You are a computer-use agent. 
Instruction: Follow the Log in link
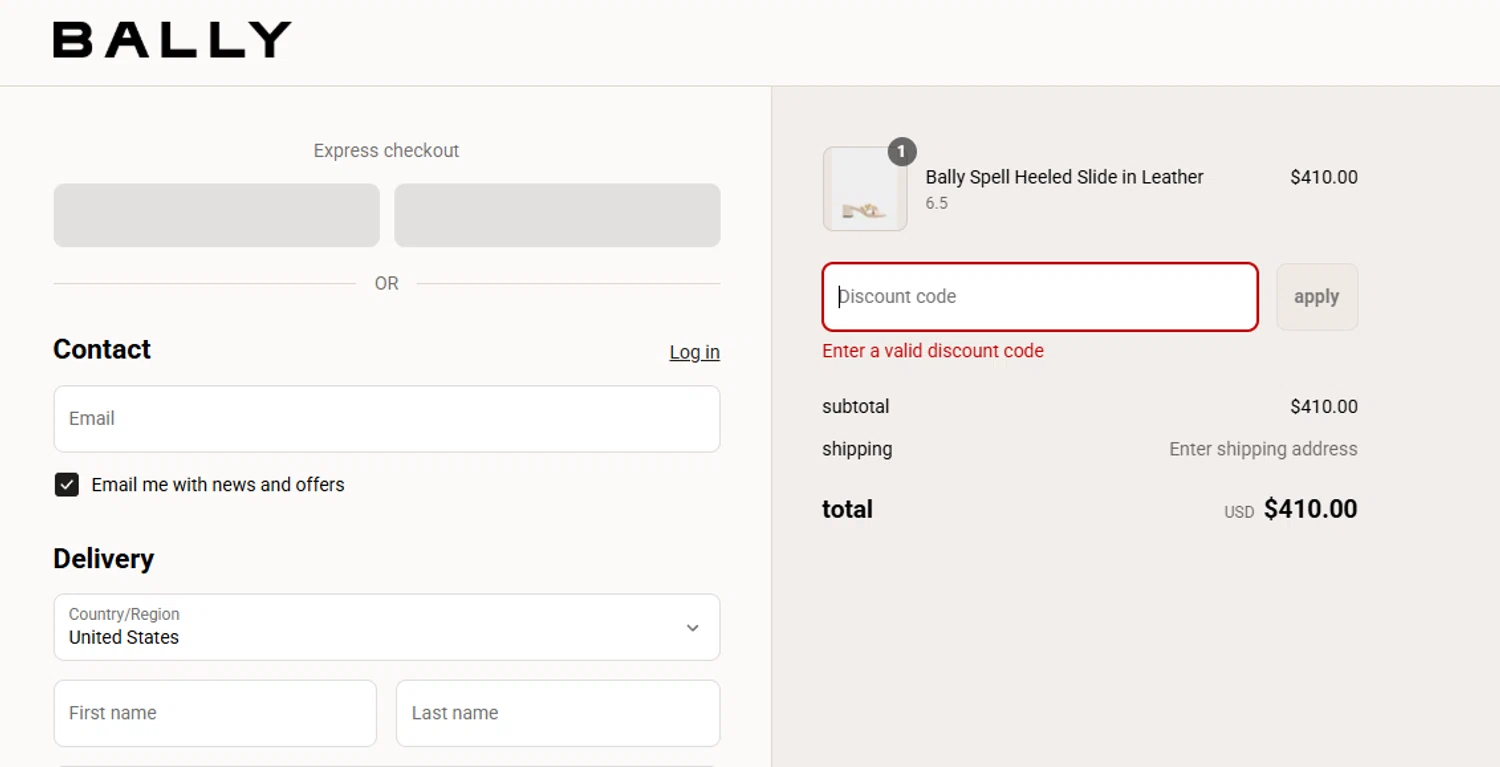pos(694,352)
